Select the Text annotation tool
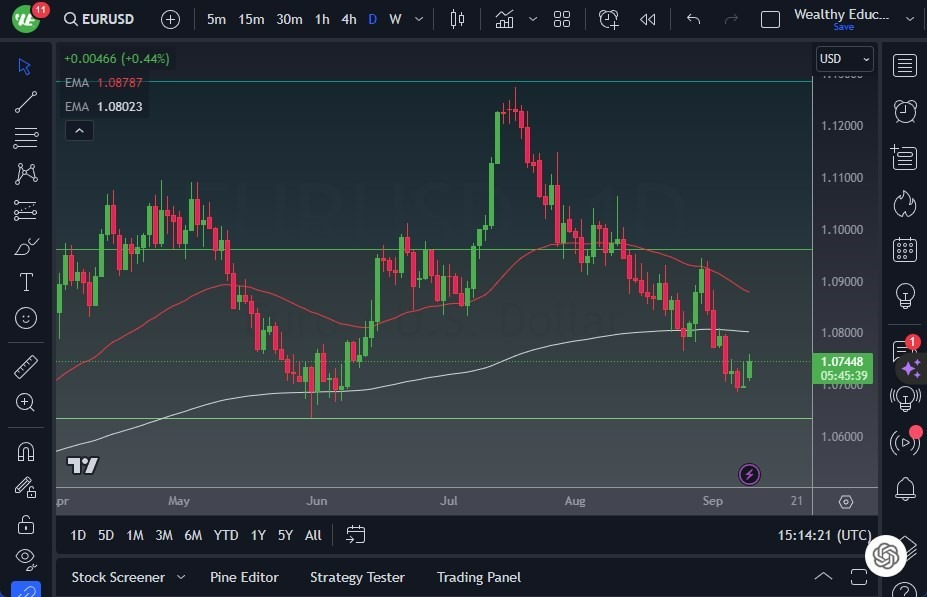Viewport: 927px width, 597px height. (x=25, y=282)
